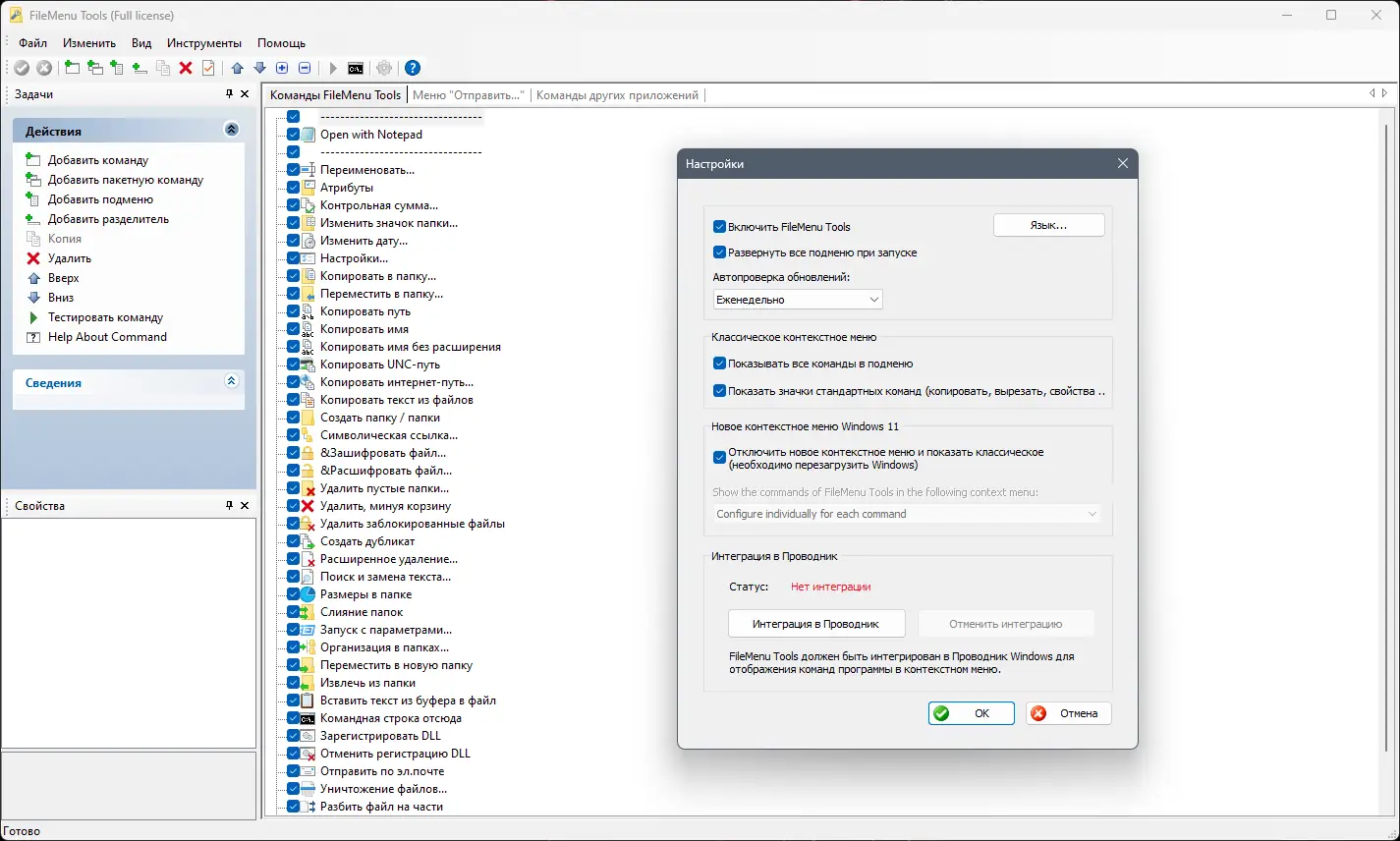This screenshot has height=841, width=1400.
Task: Switch to Команды других приложений tab
Action: tap(617, 95)
